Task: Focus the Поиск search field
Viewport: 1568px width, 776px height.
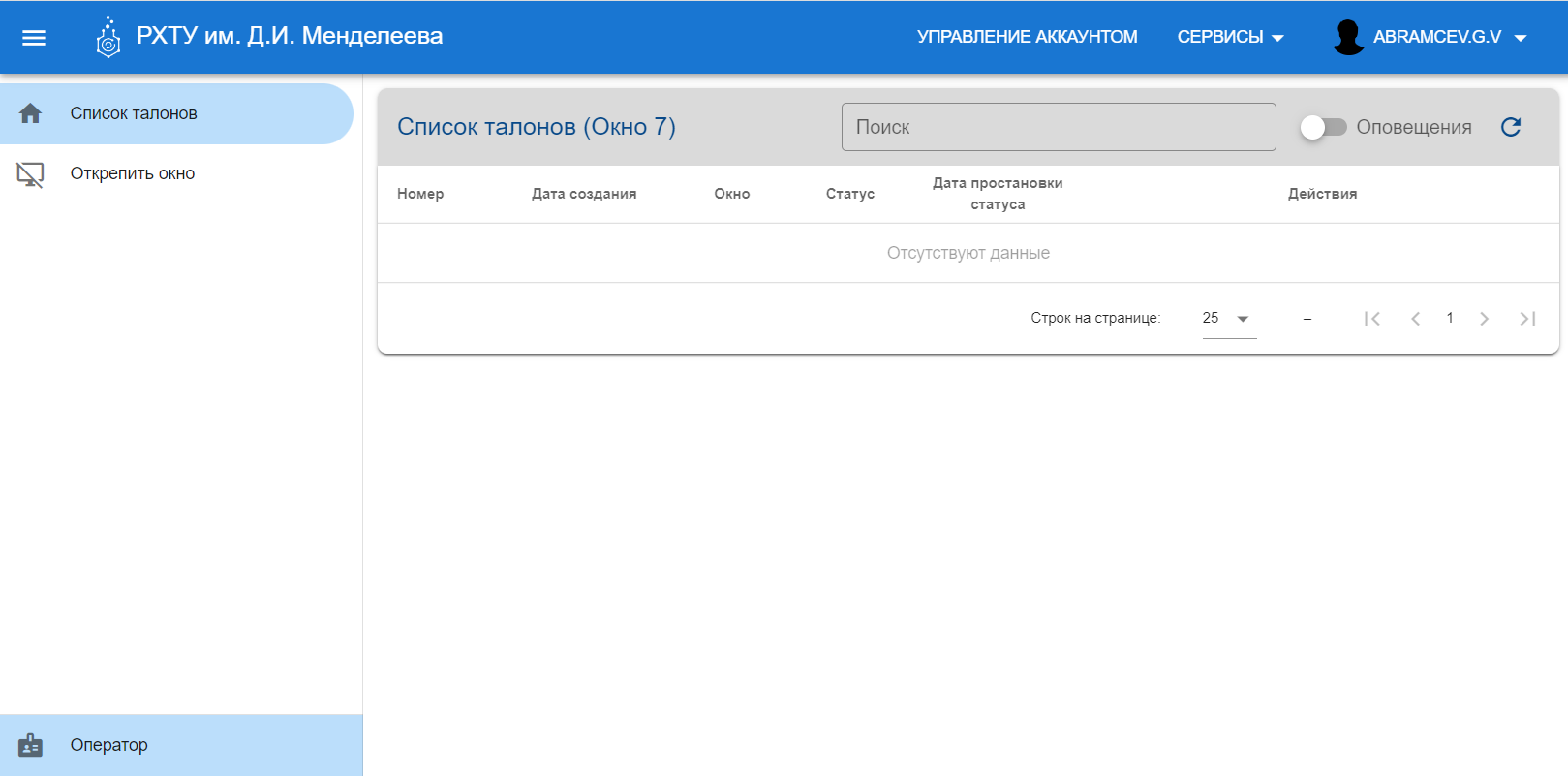Action: 1058,127
